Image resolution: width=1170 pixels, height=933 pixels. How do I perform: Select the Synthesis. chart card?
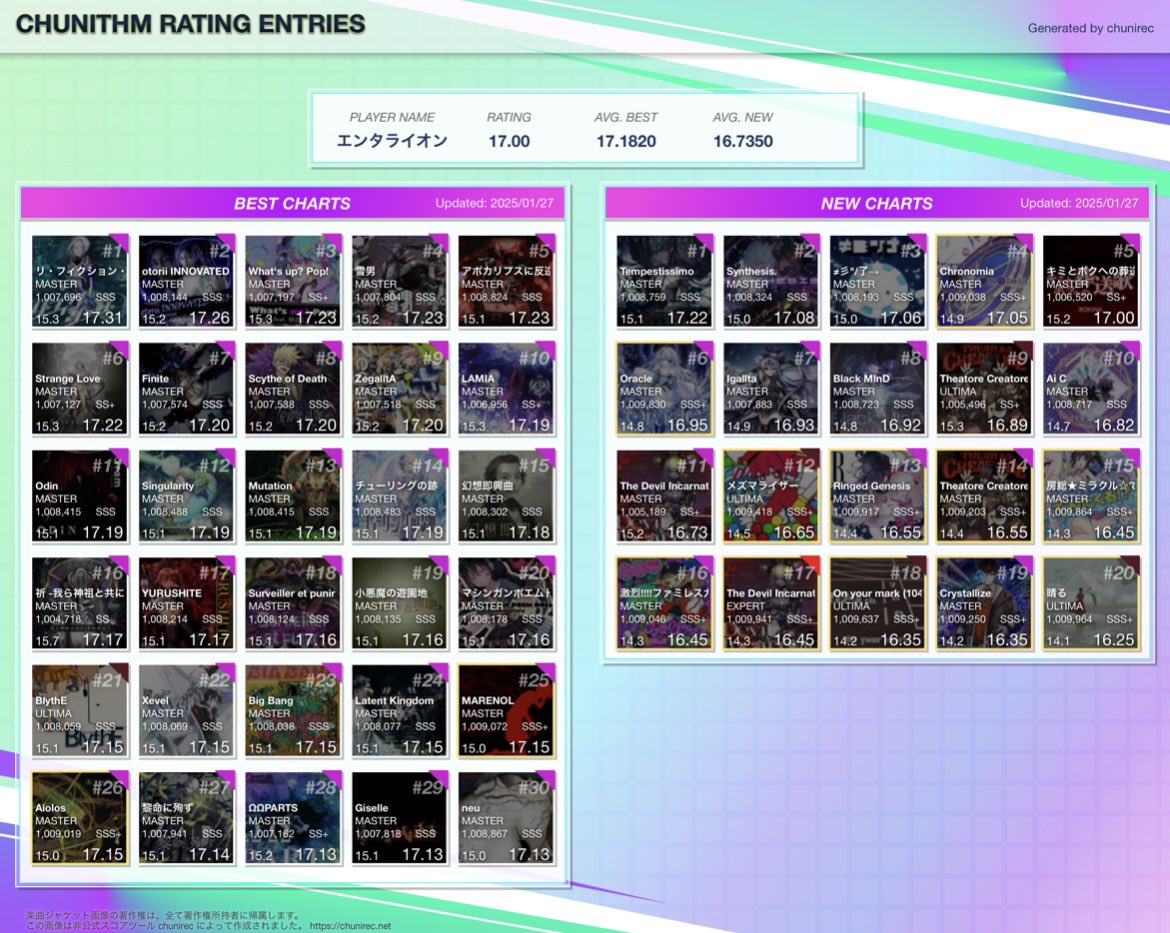click(771, 281)
